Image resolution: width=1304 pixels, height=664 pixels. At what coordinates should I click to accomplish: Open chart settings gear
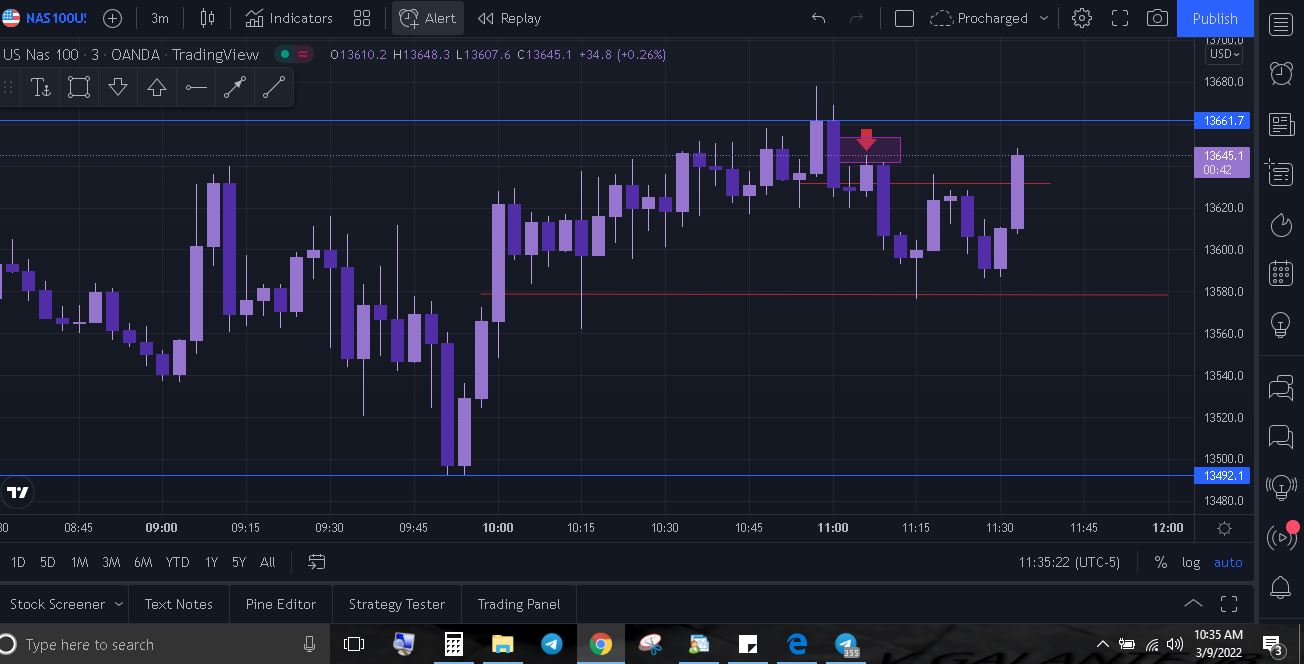tap(1082, 18)
